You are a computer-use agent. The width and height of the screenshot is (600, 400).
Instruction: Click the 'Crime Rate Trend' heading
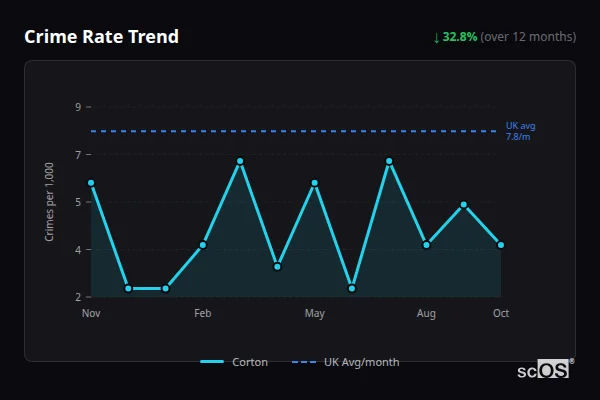101,37
